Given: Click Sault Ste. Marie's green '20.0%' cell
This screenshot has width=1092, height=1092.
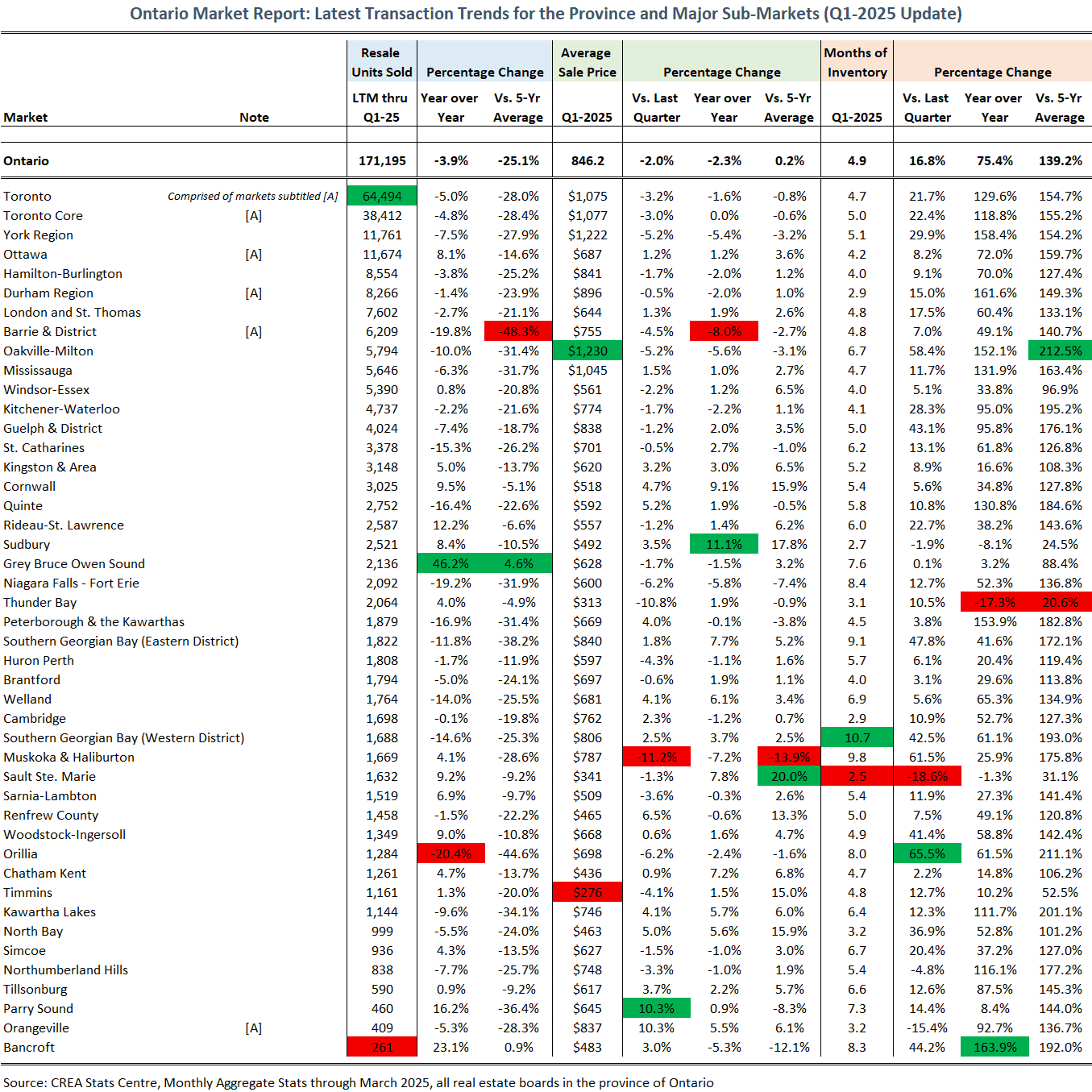Looking at the screenshot, I should pos(789,776).
